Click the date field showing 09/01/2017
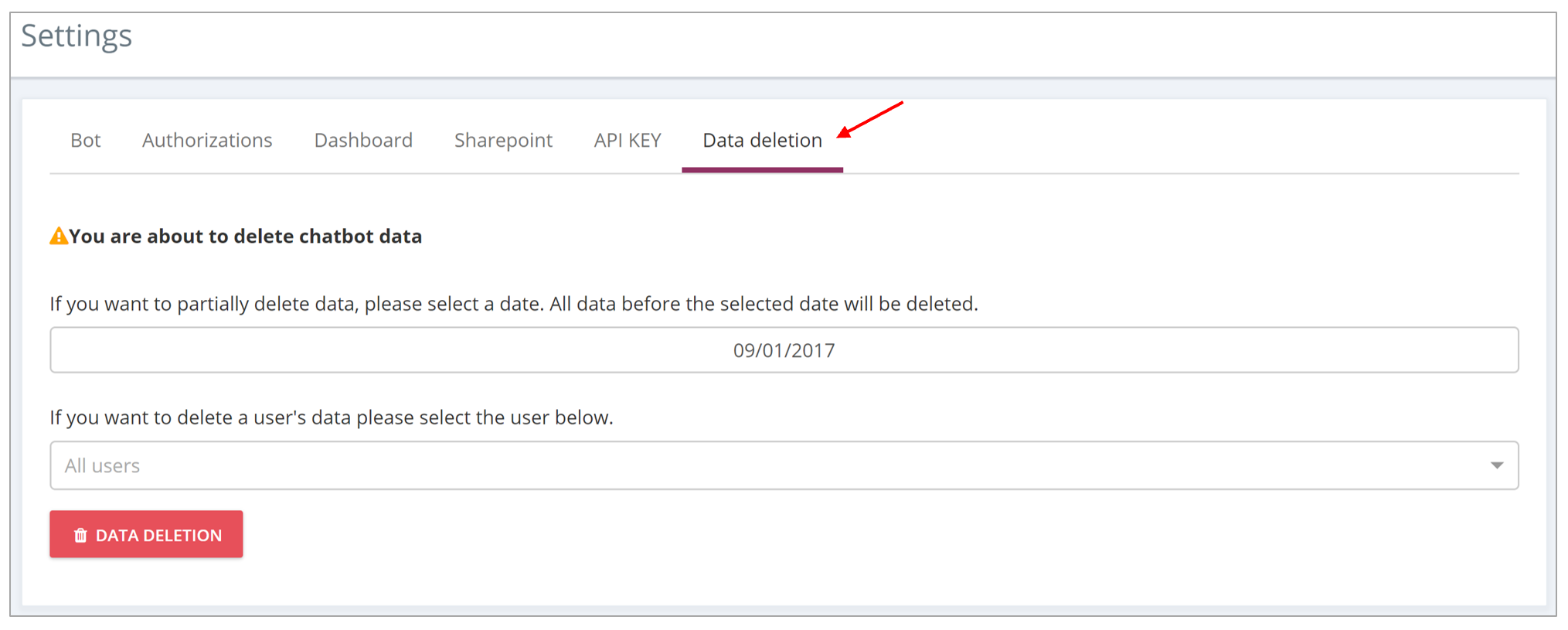The height and width of the screenshot is (630, 1568). click(784, 350)
